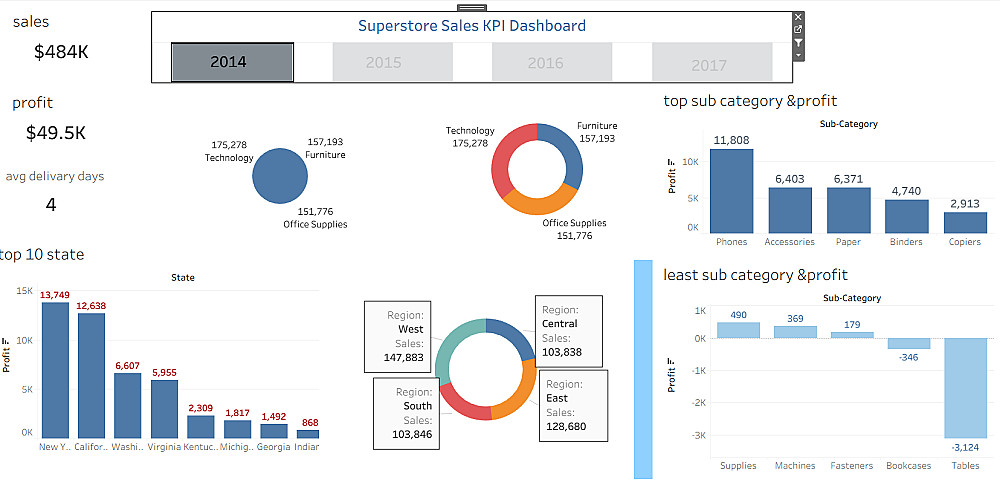
Task: Click the Machines bar
Action: (x=795, y=332)
